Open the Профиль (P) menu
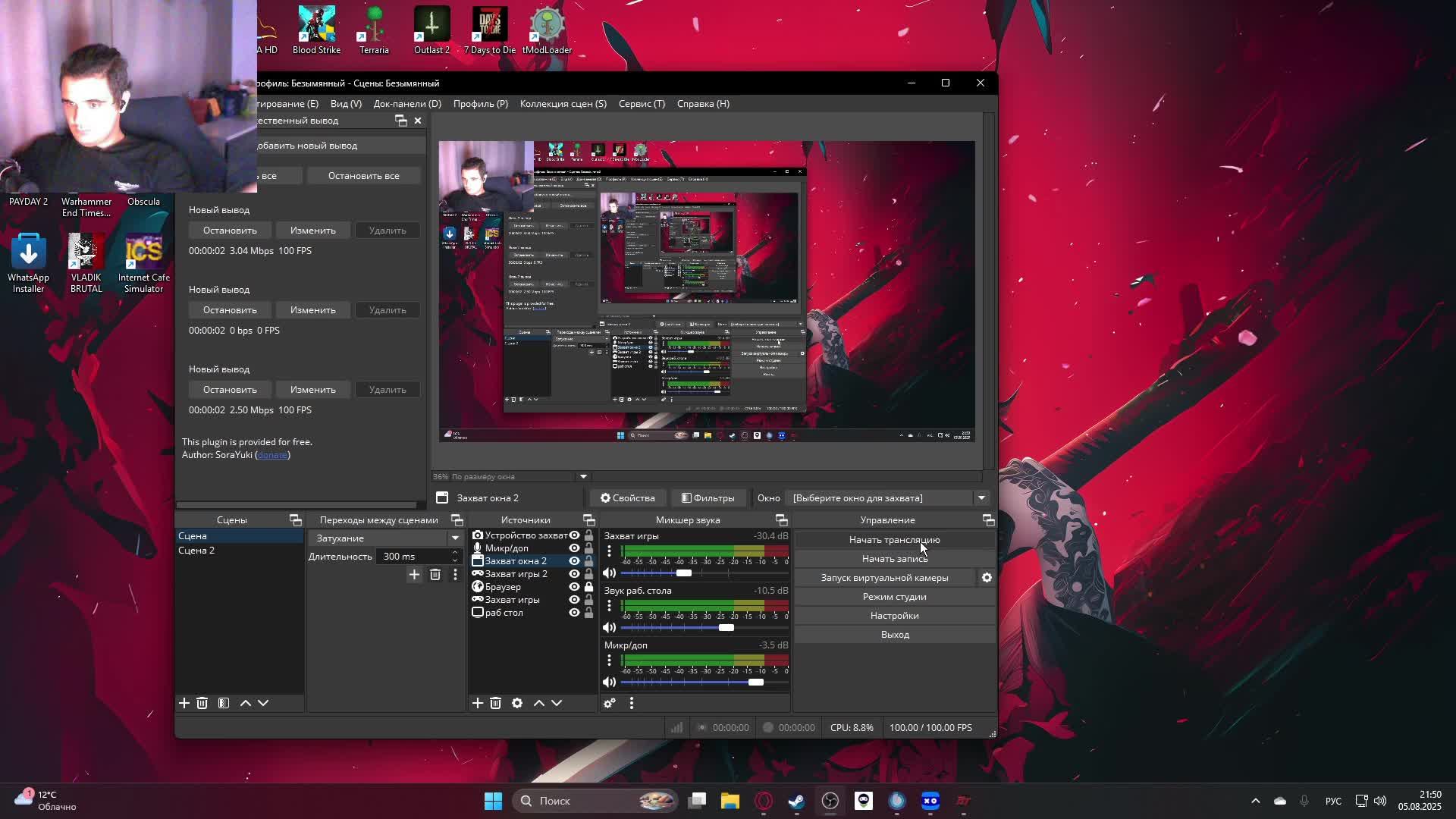Image resolution: width=1456 pixels, height=819 pixels. click(480, 104)
